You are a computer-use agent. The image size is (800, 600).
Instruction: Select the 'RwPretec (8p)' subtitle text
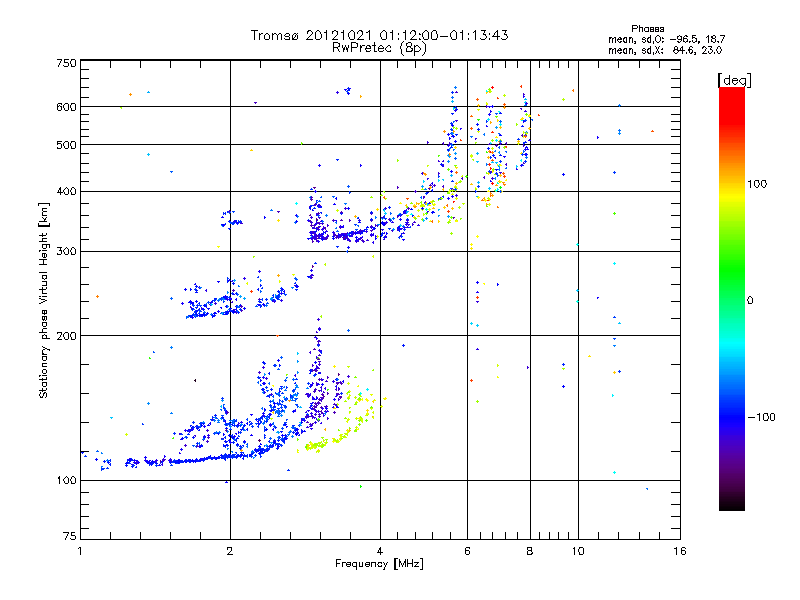(379, 48)
